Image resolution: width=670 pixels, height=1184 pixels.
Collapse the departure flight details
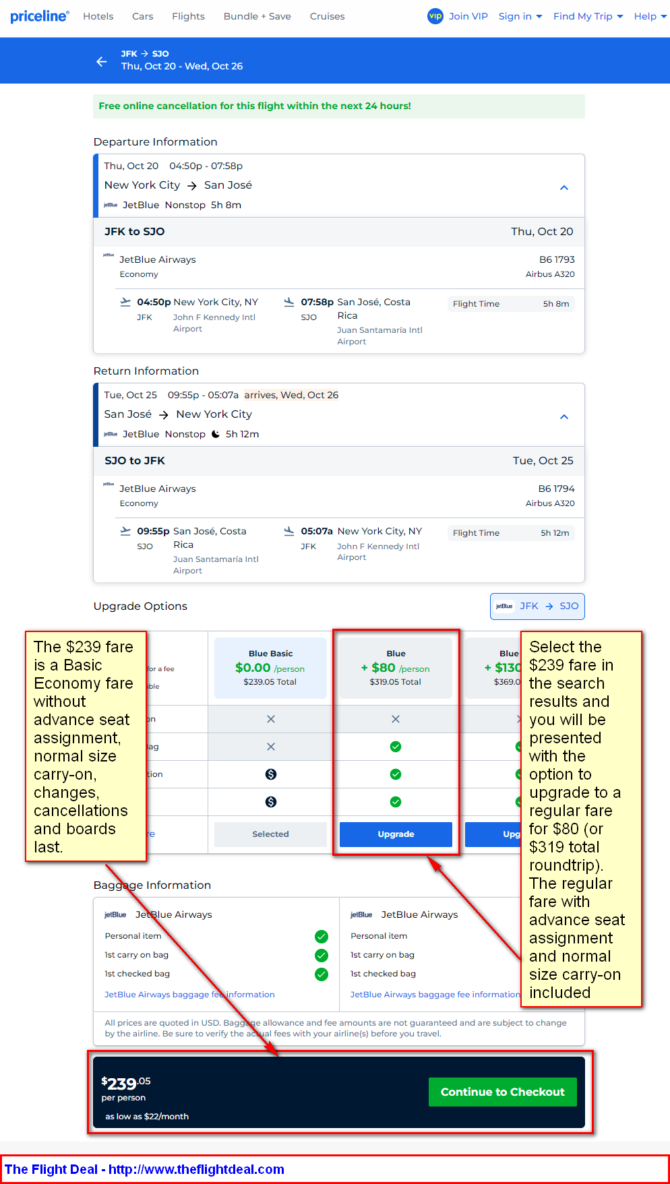pyautogui.click(x=563, y=187)
